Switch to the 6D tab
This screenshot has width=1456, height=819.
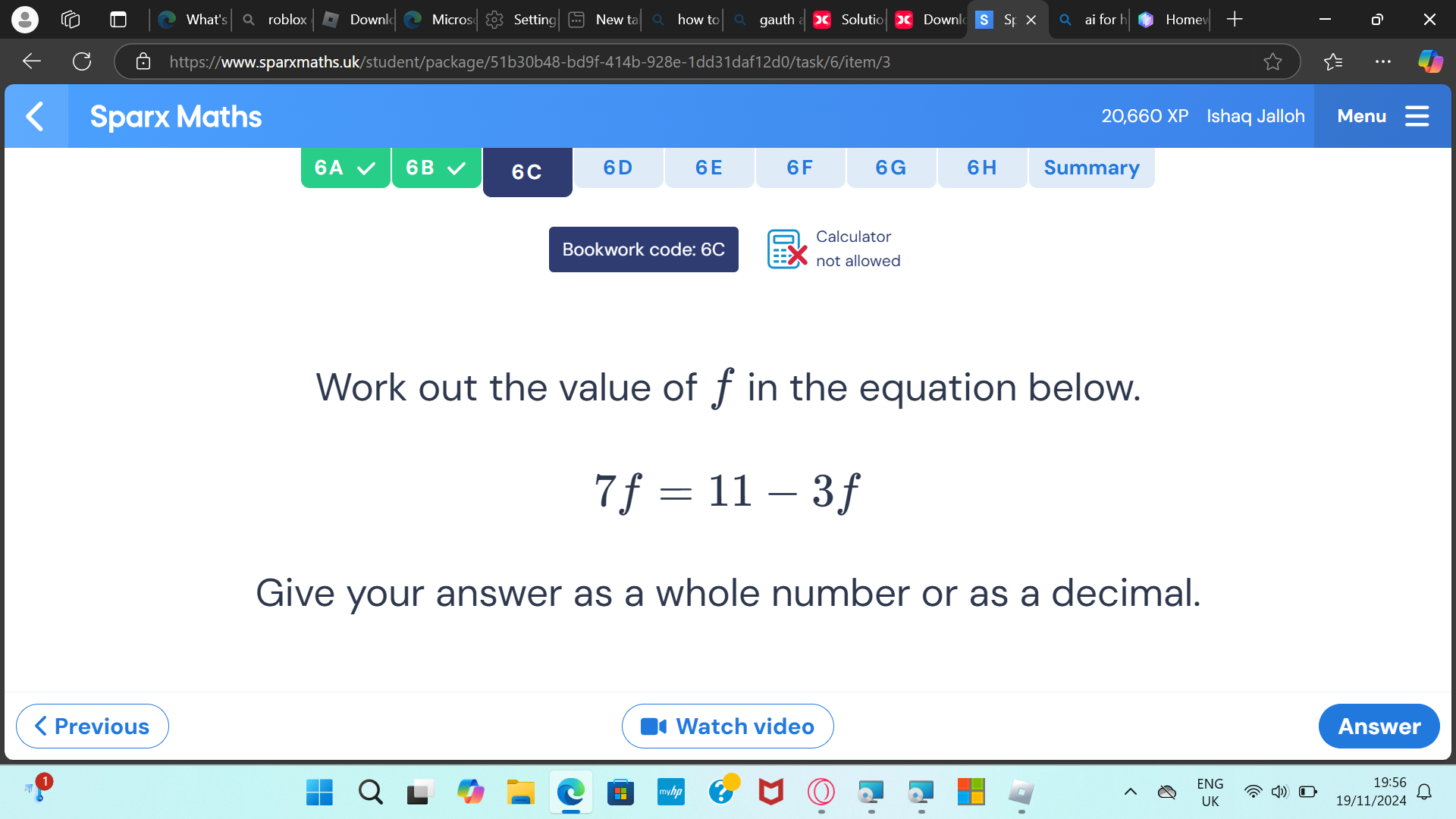(617, 167)
